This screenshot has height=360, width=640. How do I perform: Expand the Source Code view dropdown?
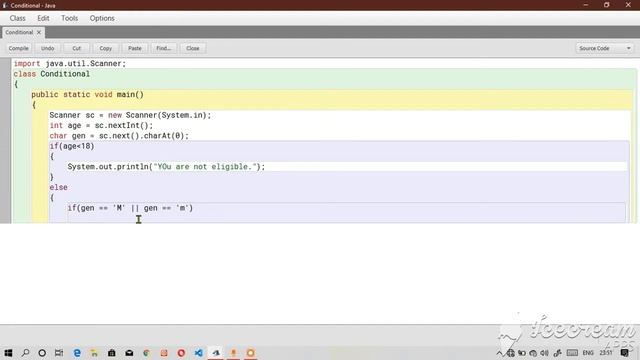[x=605, y=48]
